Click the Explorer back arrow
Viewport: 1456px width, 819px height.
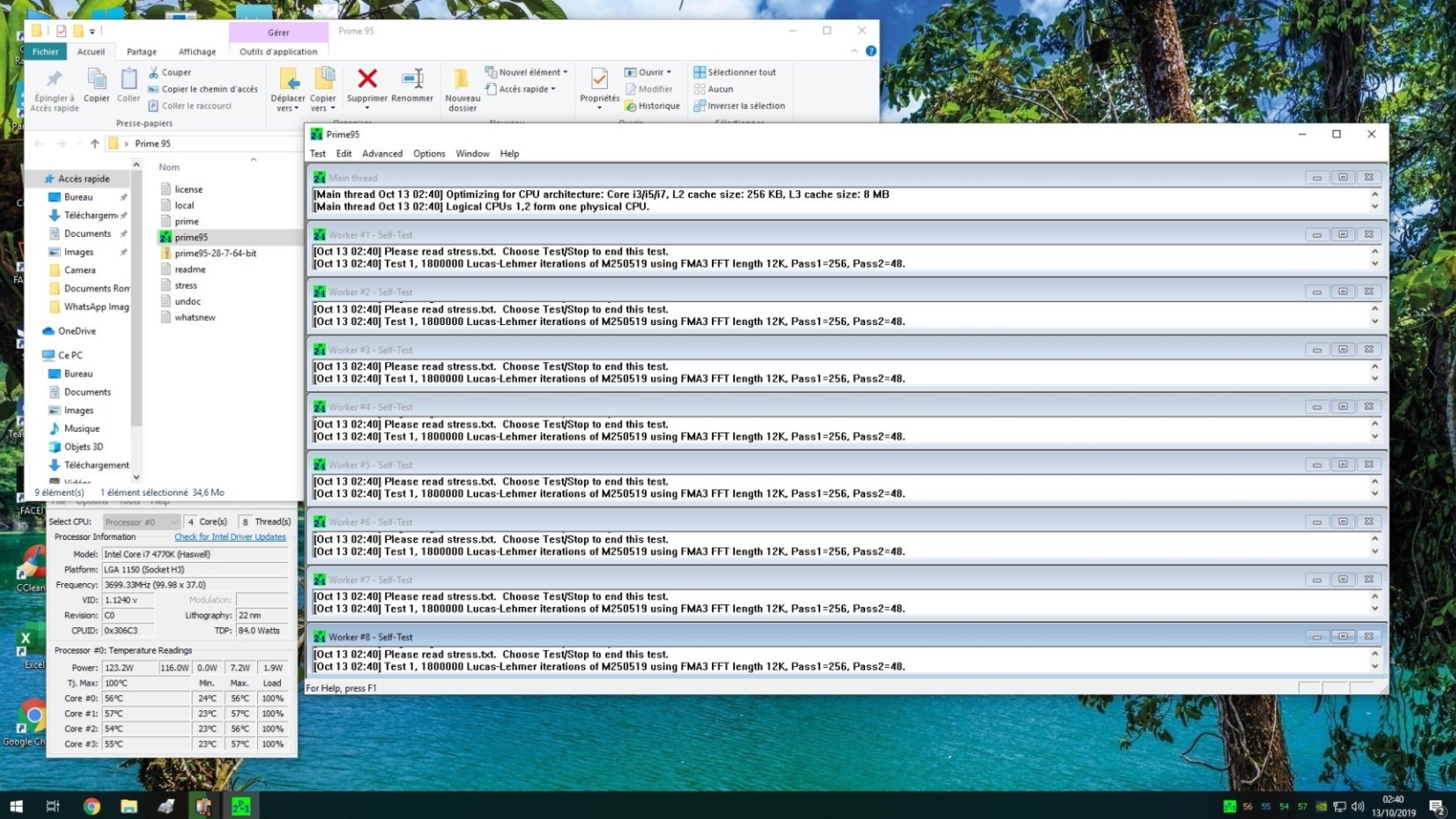click(39, 143)
